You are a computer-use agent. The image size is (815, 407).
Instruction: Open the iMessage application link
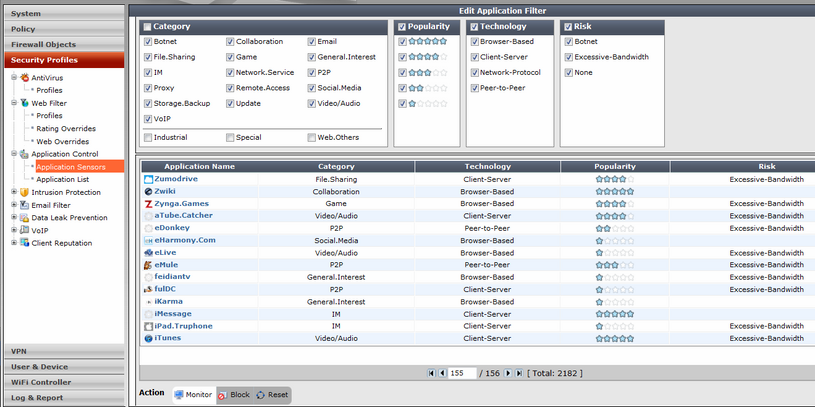coord(173,314)
